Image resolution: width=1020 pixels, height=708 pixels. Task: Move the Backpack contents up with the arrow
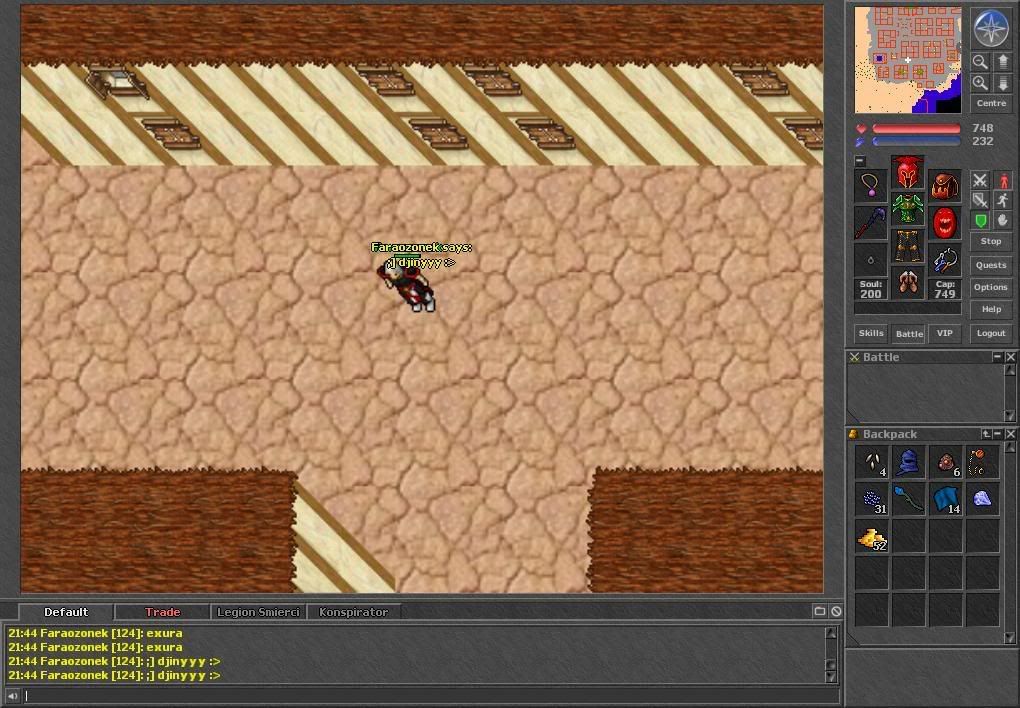(1010, 447)
